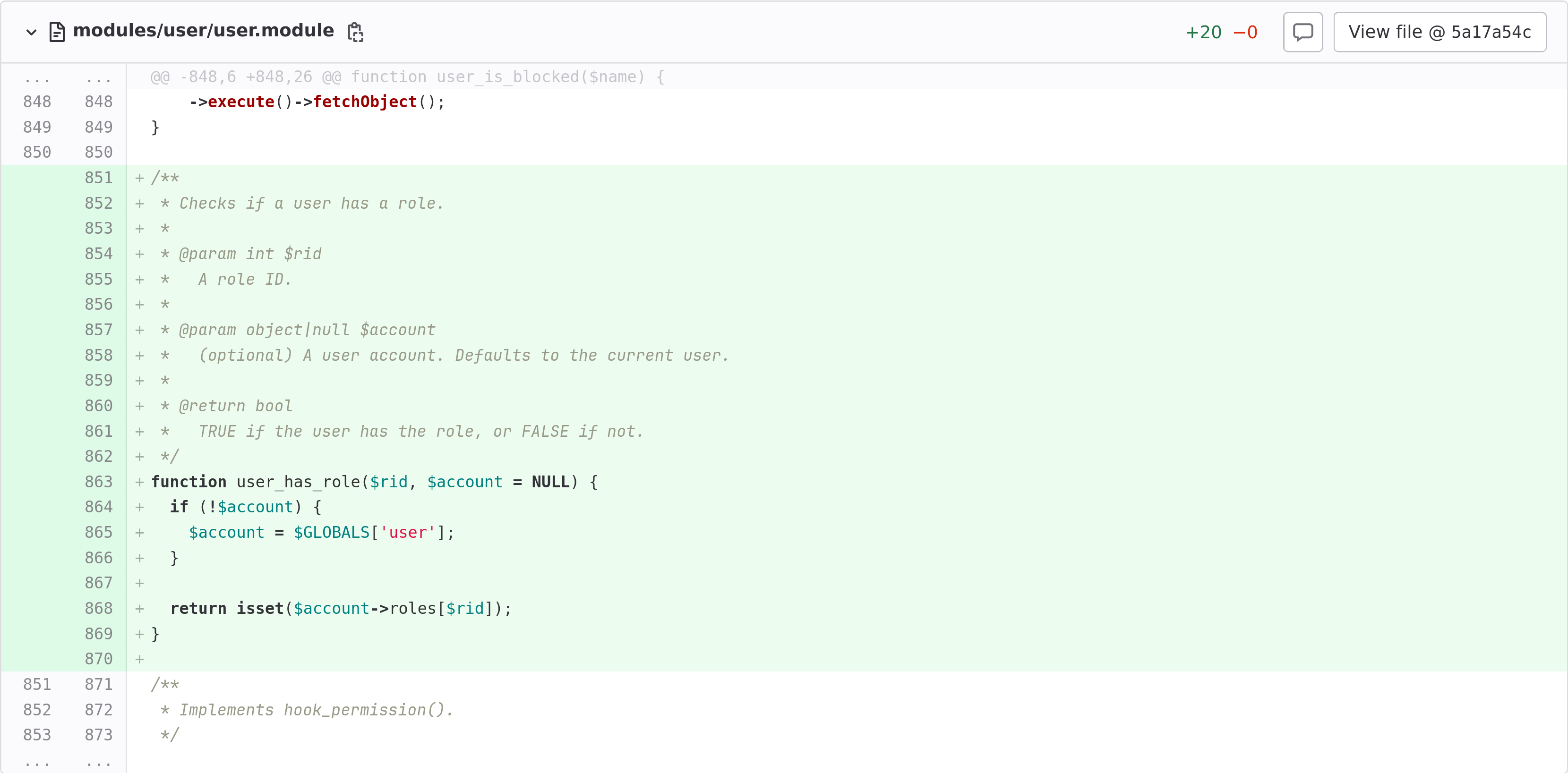Screen dimensions: 1568x773
Task: Collapse the modules/user/user.module file diff
Action: pos(31,32)
